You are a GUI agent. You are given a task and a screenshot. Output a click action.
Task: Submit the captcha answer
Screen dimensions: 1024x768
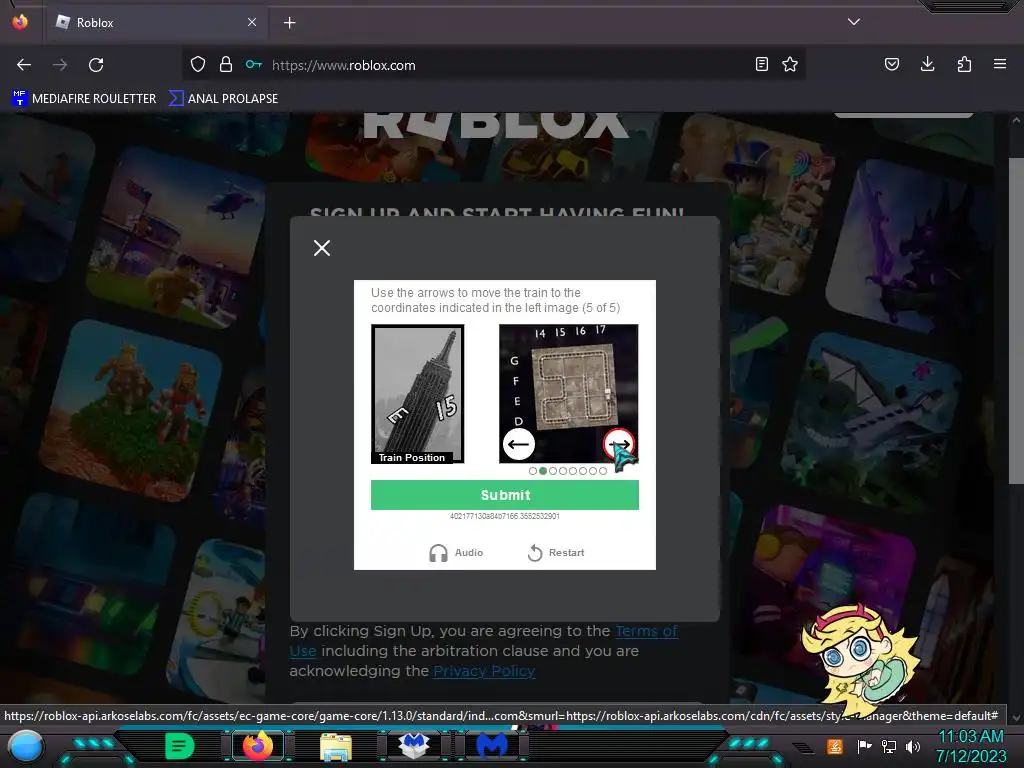coord(505,495)
